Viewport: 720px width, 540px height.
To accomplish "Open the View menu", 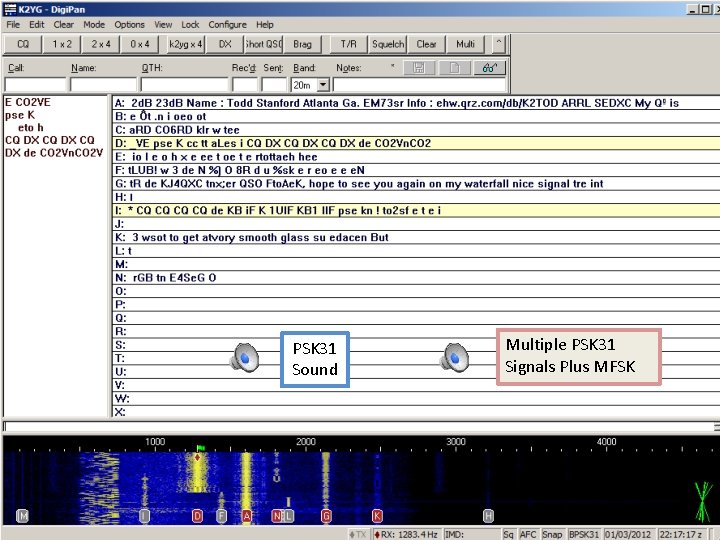I will tap(163, 25).
